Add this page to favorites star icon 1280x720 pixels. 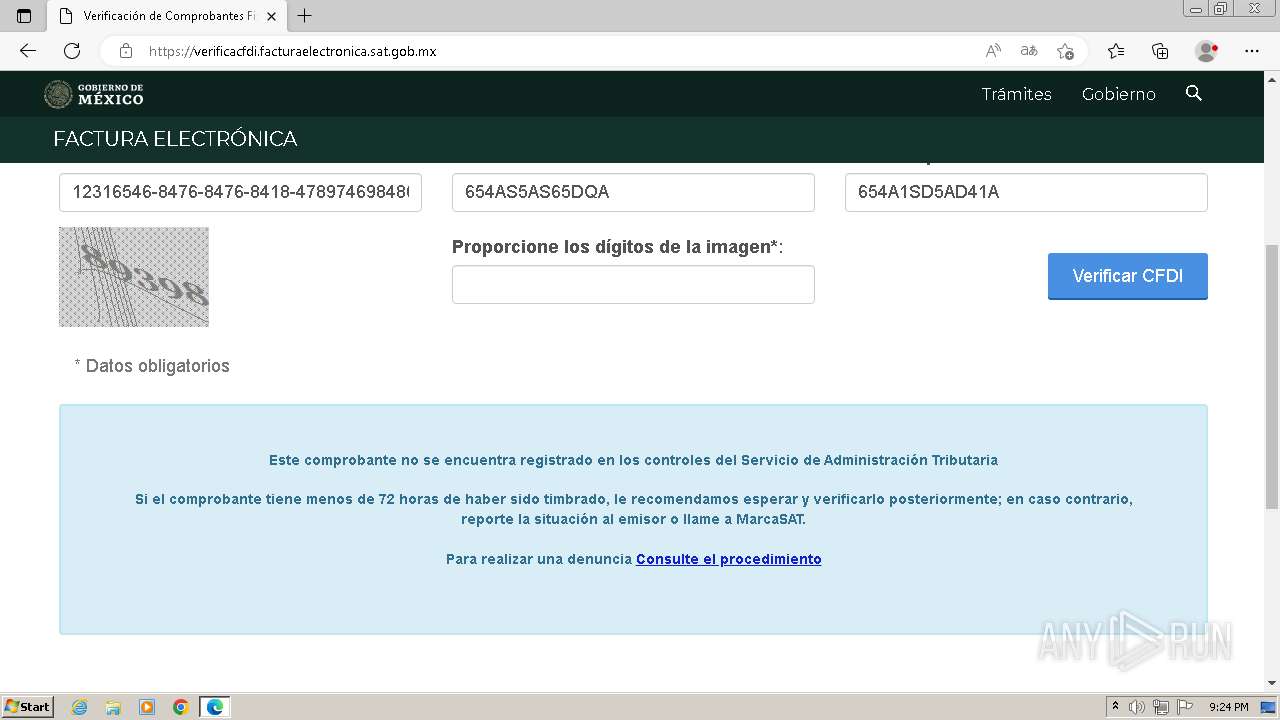coord(1065,51)
